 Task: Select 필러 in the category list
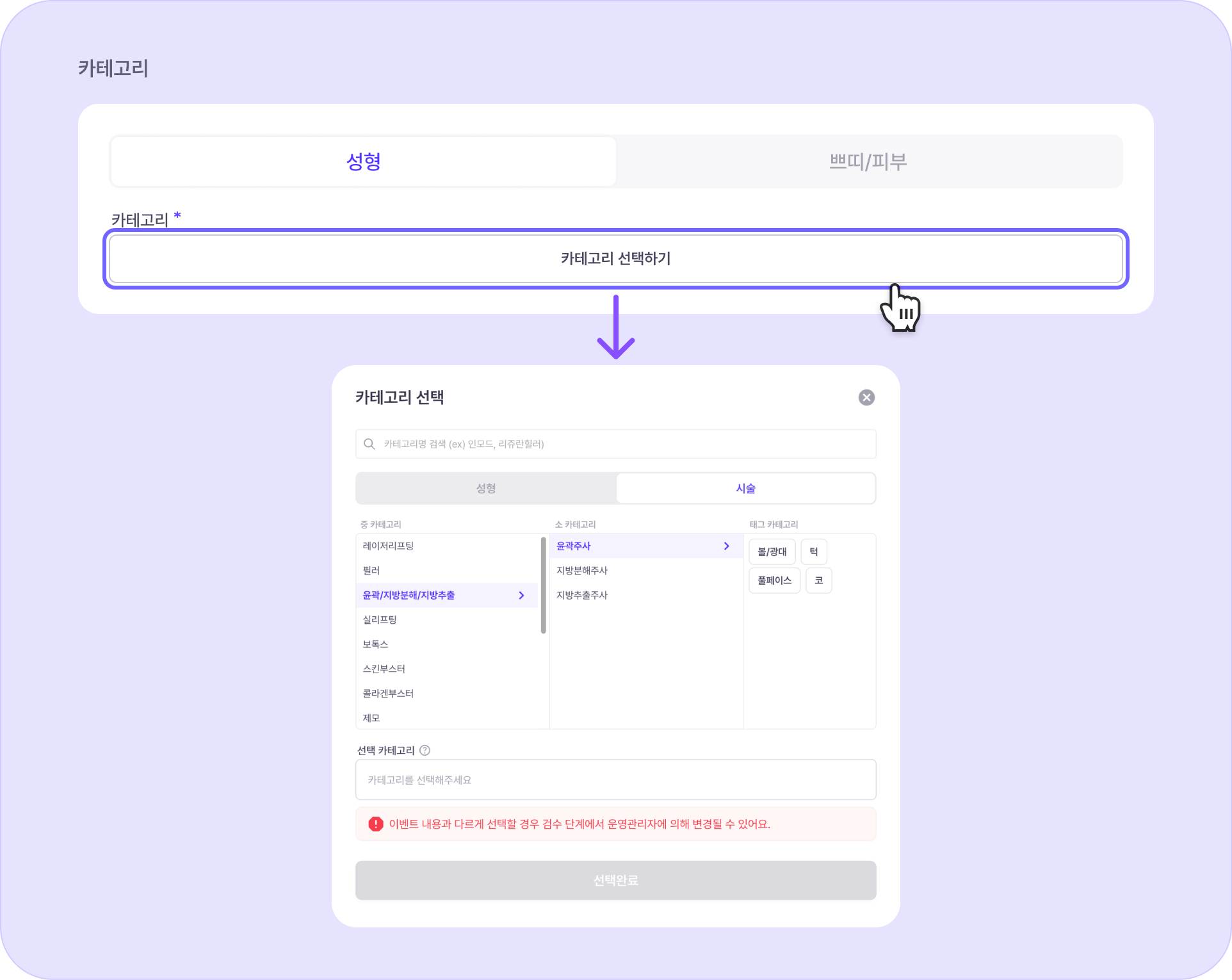pyautogui.click(x=448, y=570)
